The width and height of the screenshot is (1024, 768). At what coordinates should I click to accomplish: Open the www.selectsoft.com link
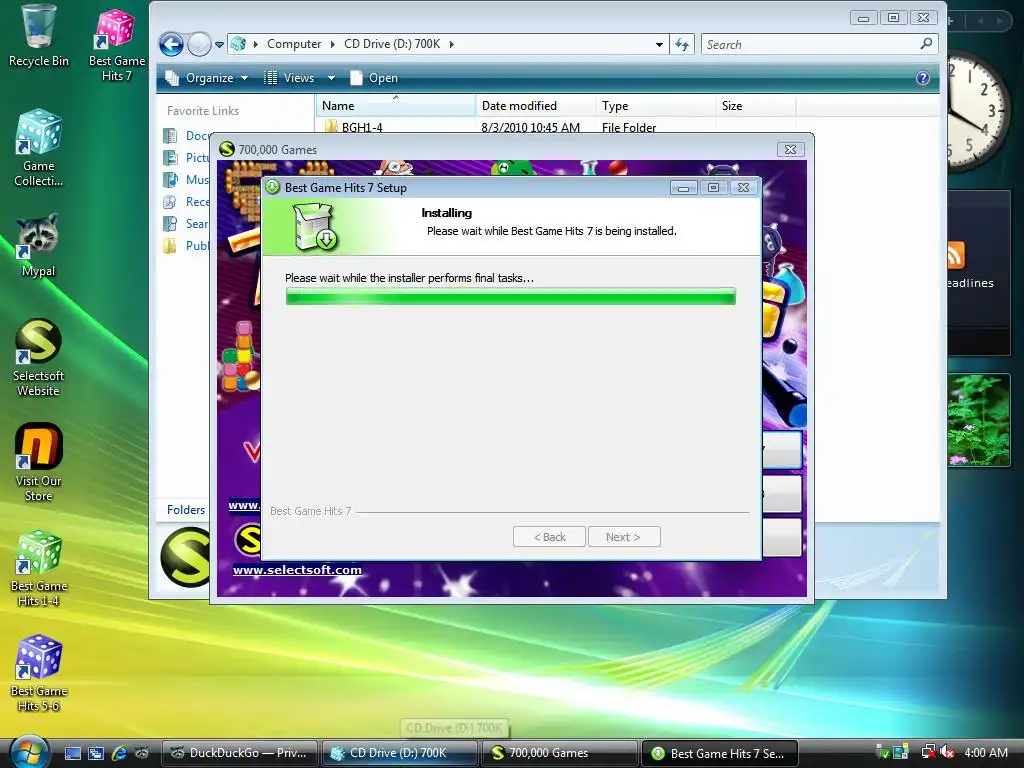click(297, 569)
